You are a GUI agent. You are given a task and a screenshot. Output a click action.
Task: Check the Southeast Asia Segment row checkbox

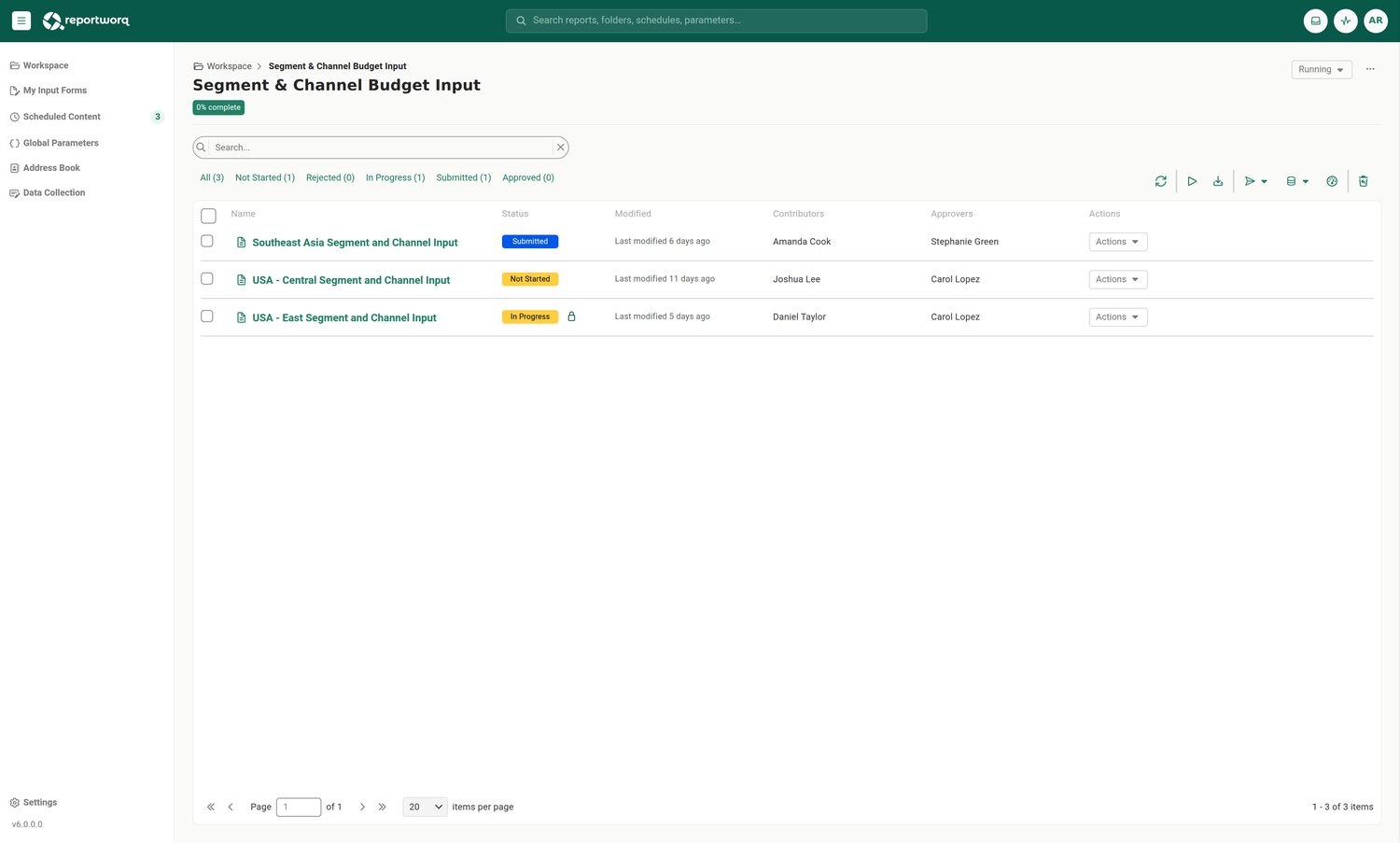coord(207,241)
